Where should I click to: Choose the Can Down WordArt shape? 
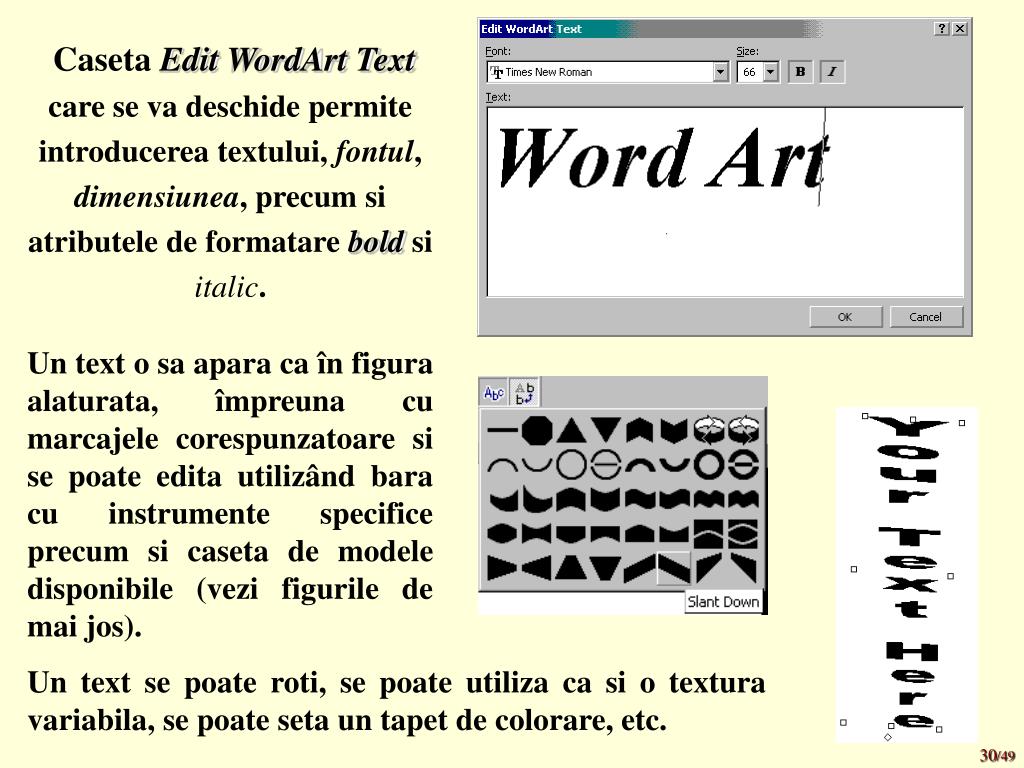tap(606, 500)
